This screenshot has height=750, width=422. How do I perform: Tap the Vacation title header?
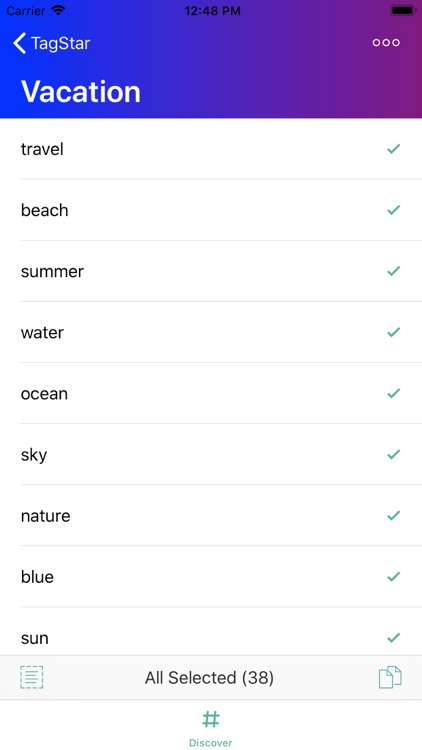(x=81, y=91)
